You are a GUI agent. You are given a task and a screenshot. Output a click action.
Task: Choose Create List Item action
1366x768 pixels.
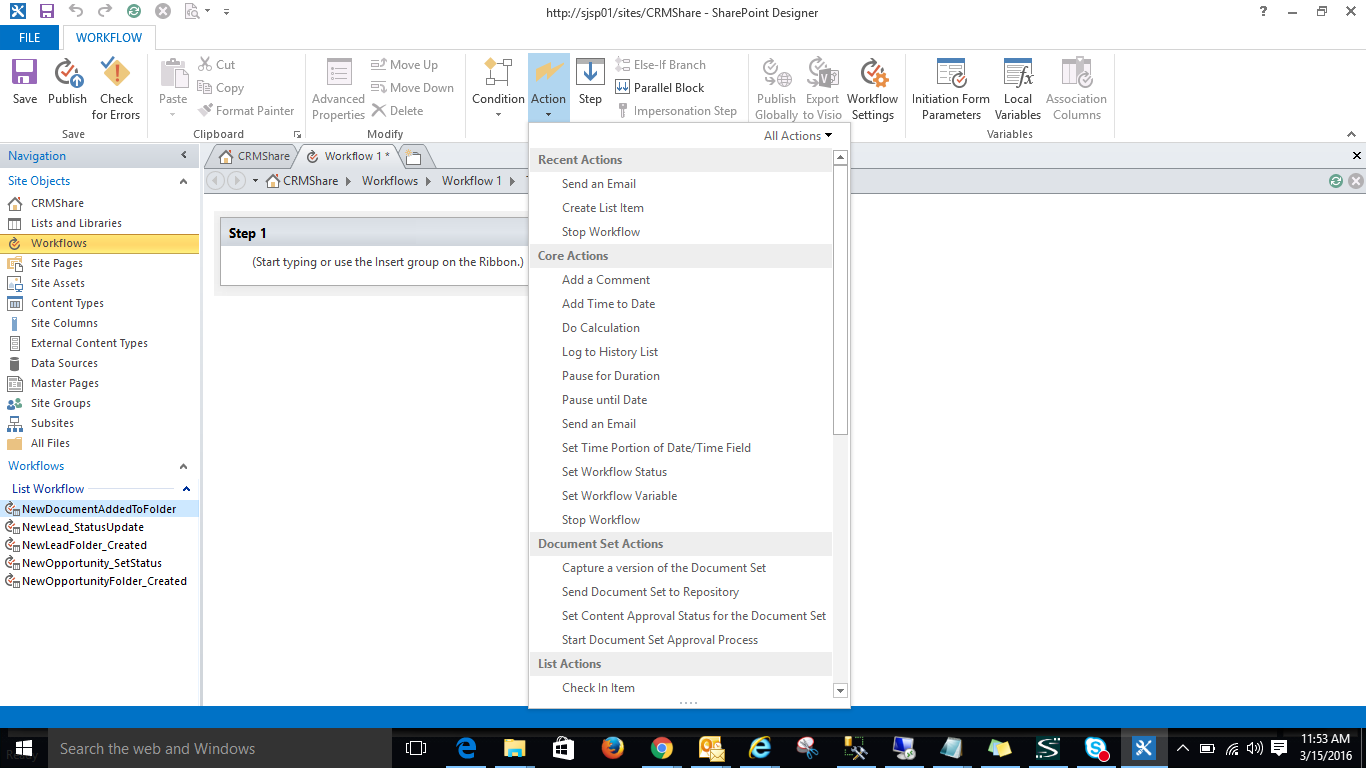point(603,208)
